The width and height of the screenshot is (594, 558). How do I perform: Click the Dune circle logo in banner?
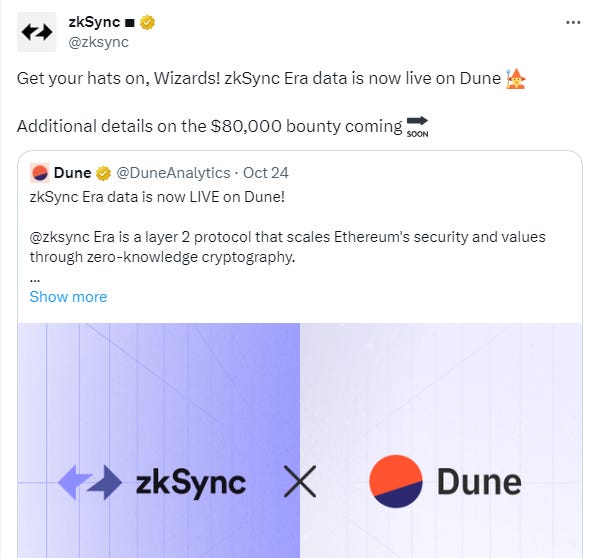pos(395,481)
